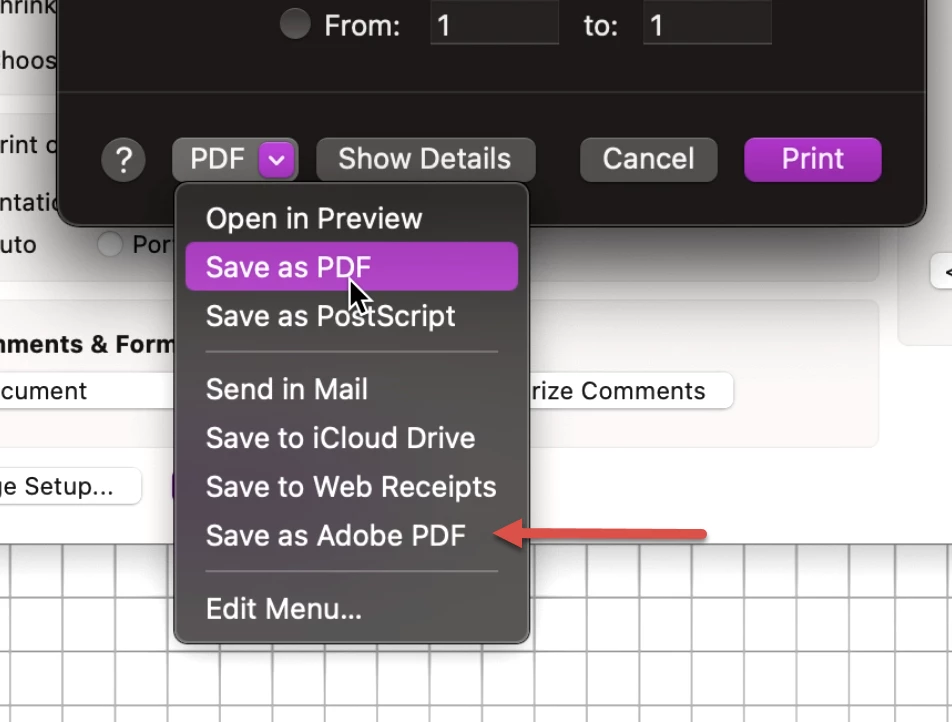Viewport: 952px width, 722px height.
Task: Click the help question mark button
Action: point(123,160)
